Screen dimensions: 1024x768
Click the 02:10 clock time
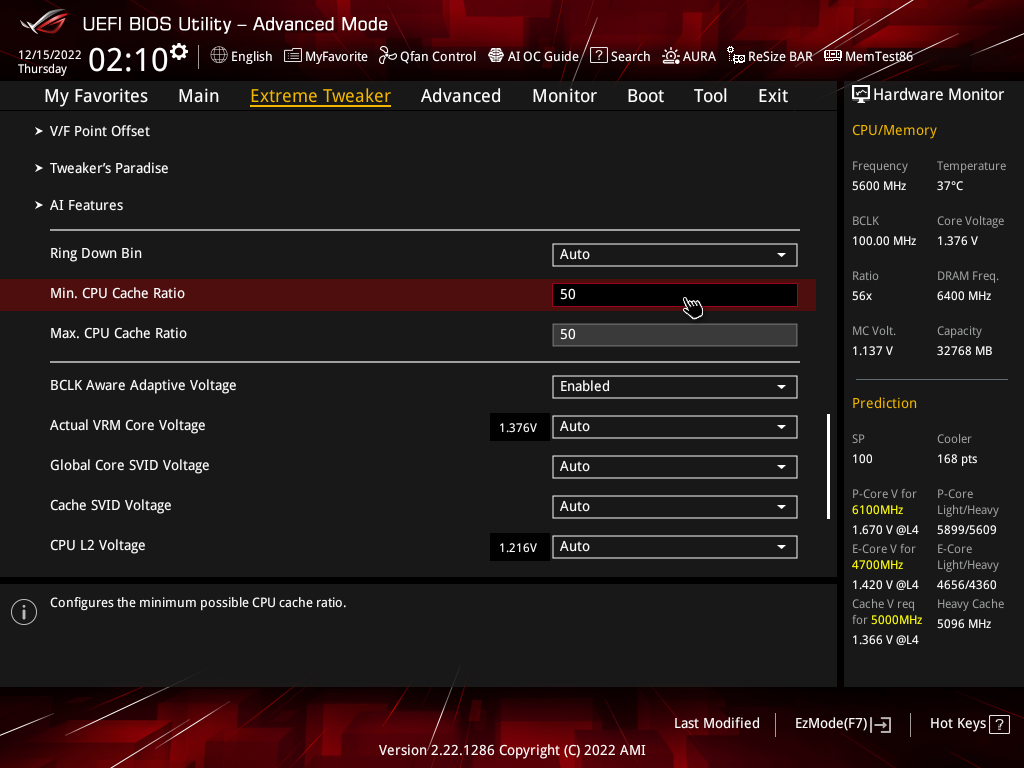129,60
